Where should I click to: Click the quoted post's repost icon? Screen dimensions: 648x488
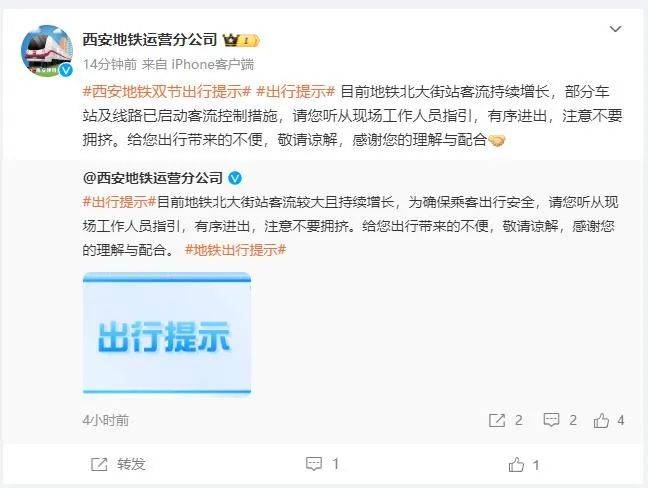tap(497, 420)
